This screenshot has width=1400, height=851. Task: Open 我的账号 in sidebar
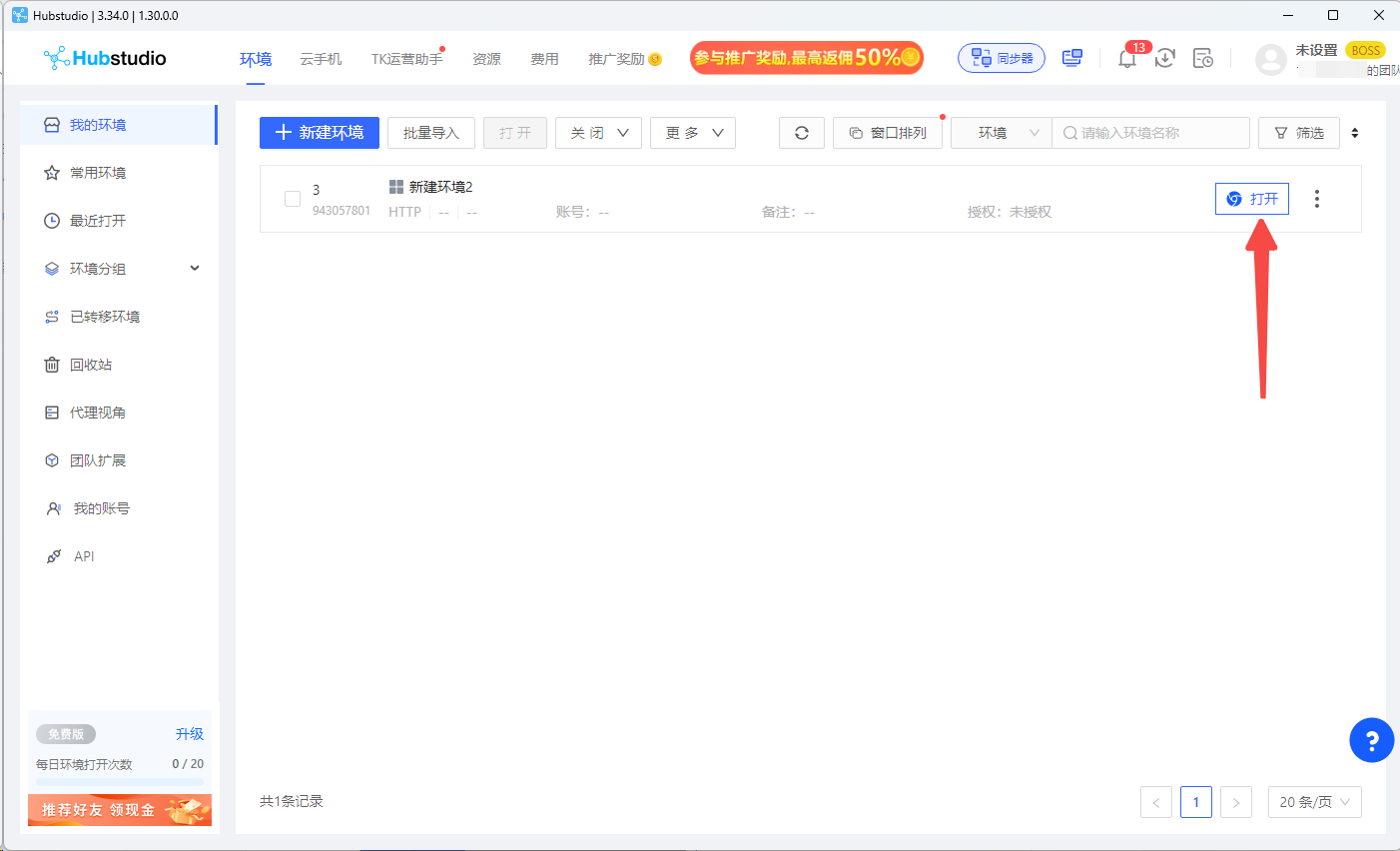118,508
